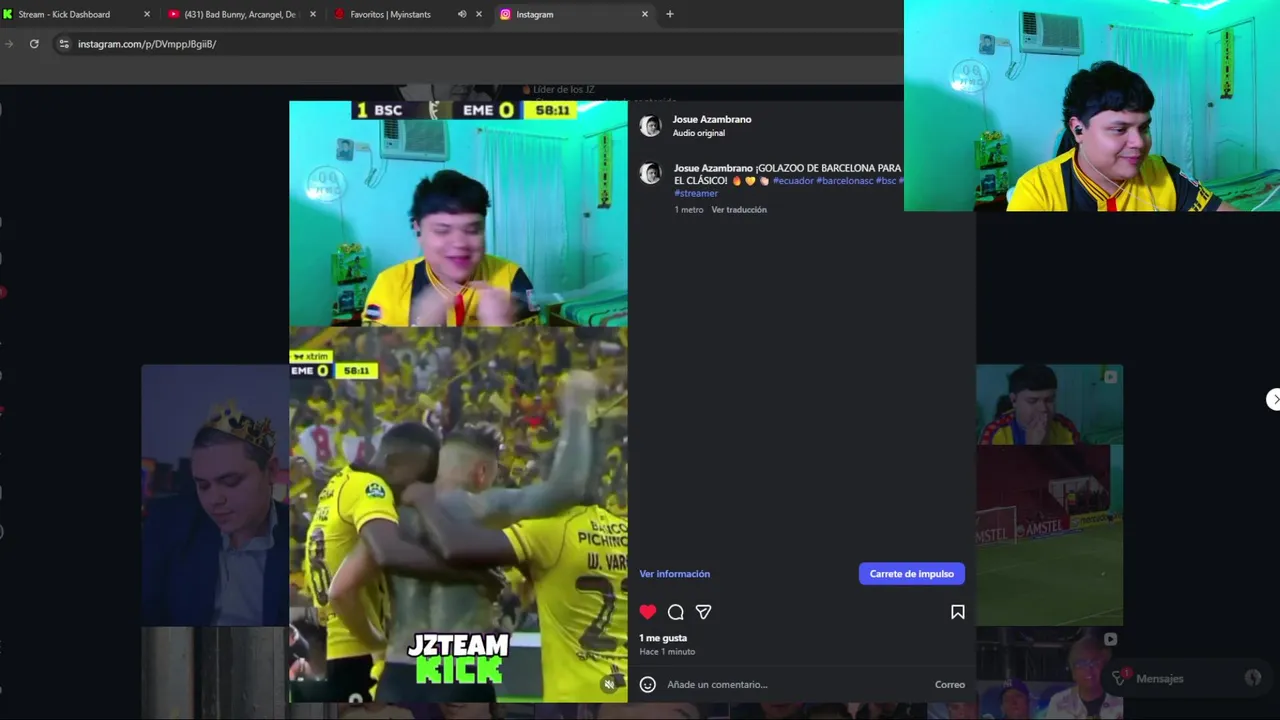Save the post with the bookmark icon
1280x720 pixels.
958,612
